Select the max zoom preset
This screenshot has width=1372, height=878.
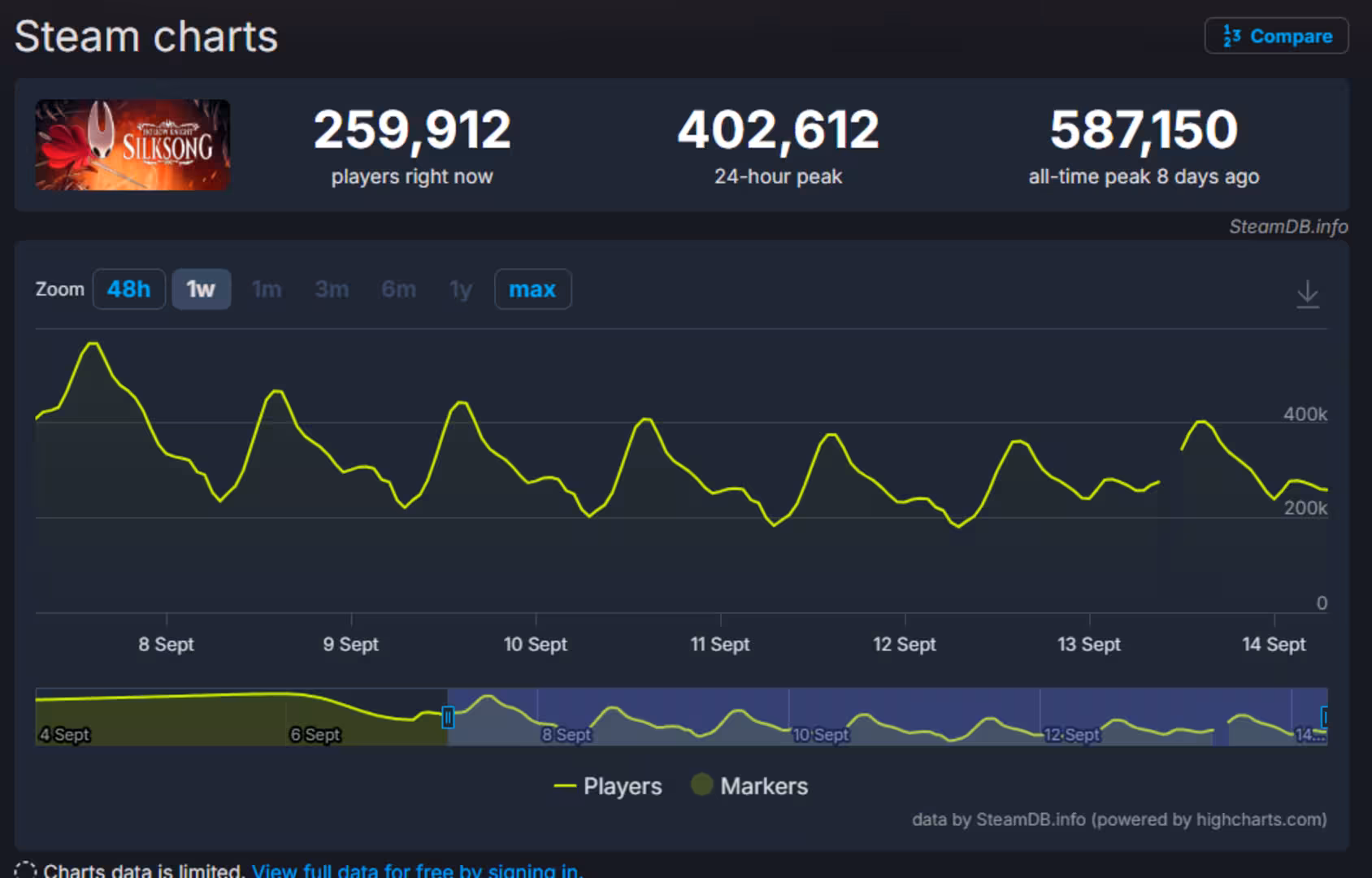(532, 289)
